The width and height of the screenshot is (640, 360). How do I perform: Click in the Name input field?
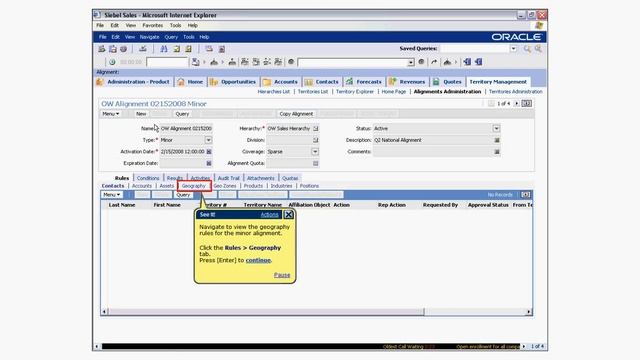186,129
